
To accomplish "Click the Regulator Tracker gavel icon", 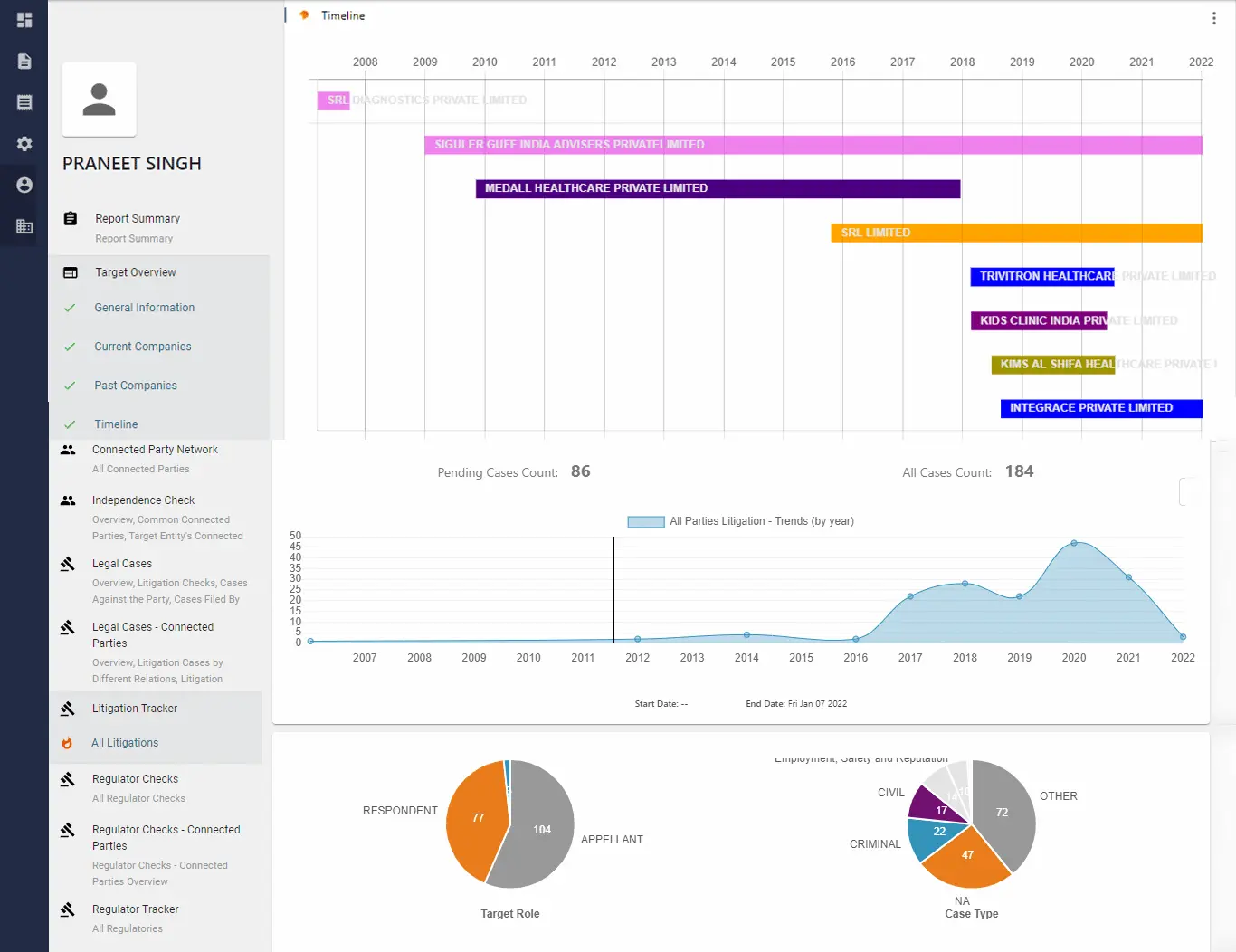I will coord(68,909).
